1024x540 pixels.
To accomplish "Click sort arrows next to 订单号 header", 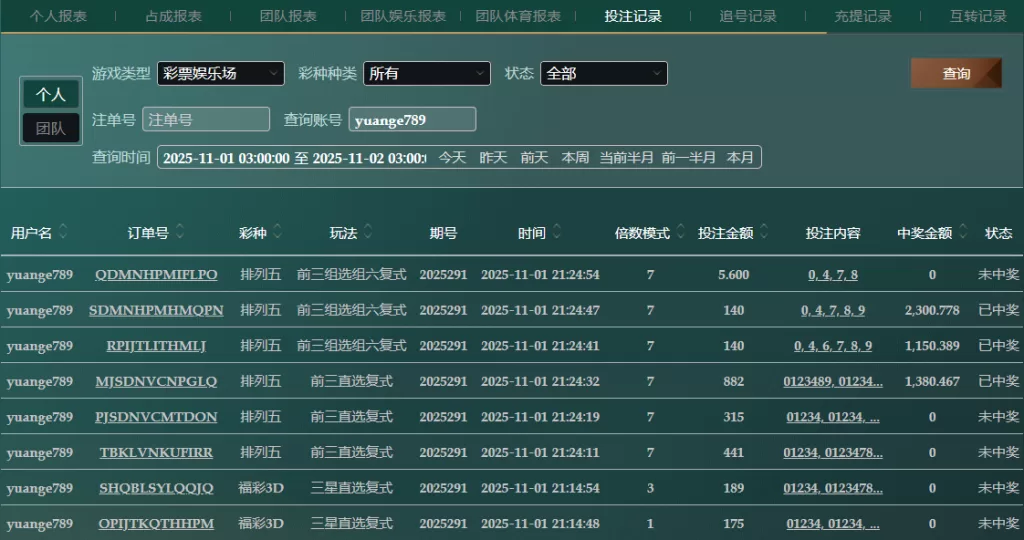I will [x=180, y=233].
